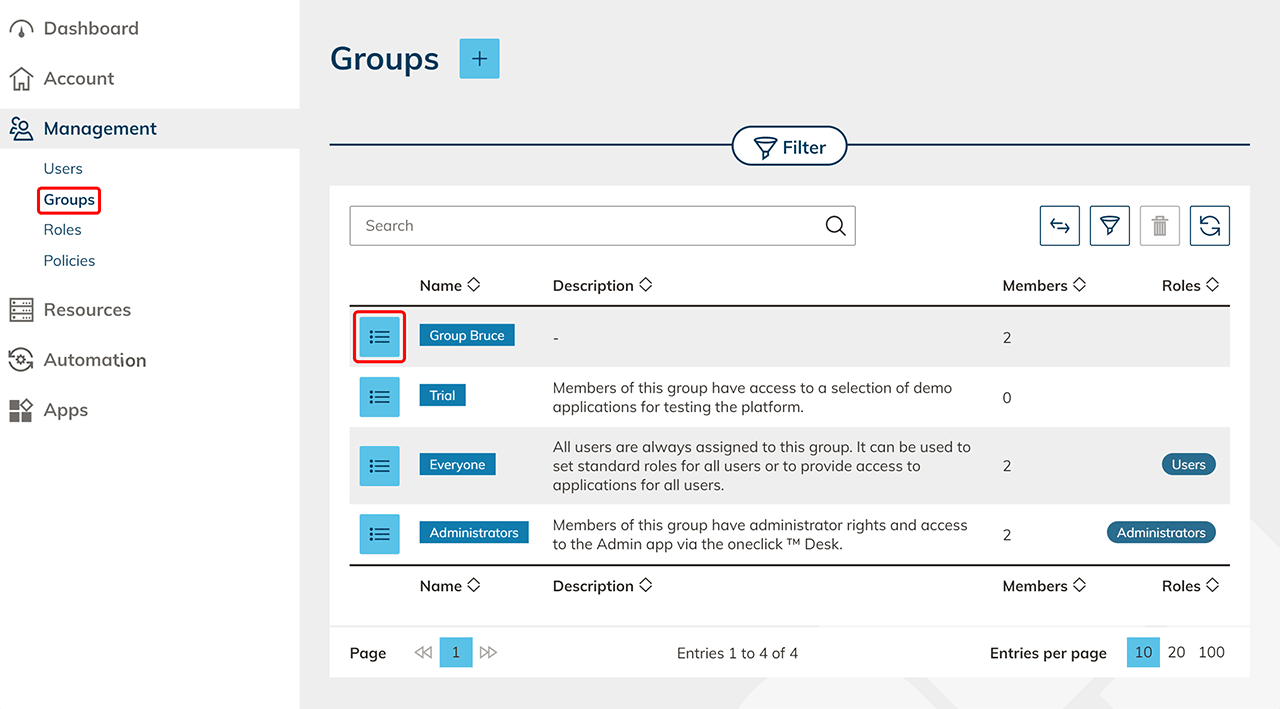
Task: Click the double-arrow column toggle icon
Action: tap(1059, 226)
